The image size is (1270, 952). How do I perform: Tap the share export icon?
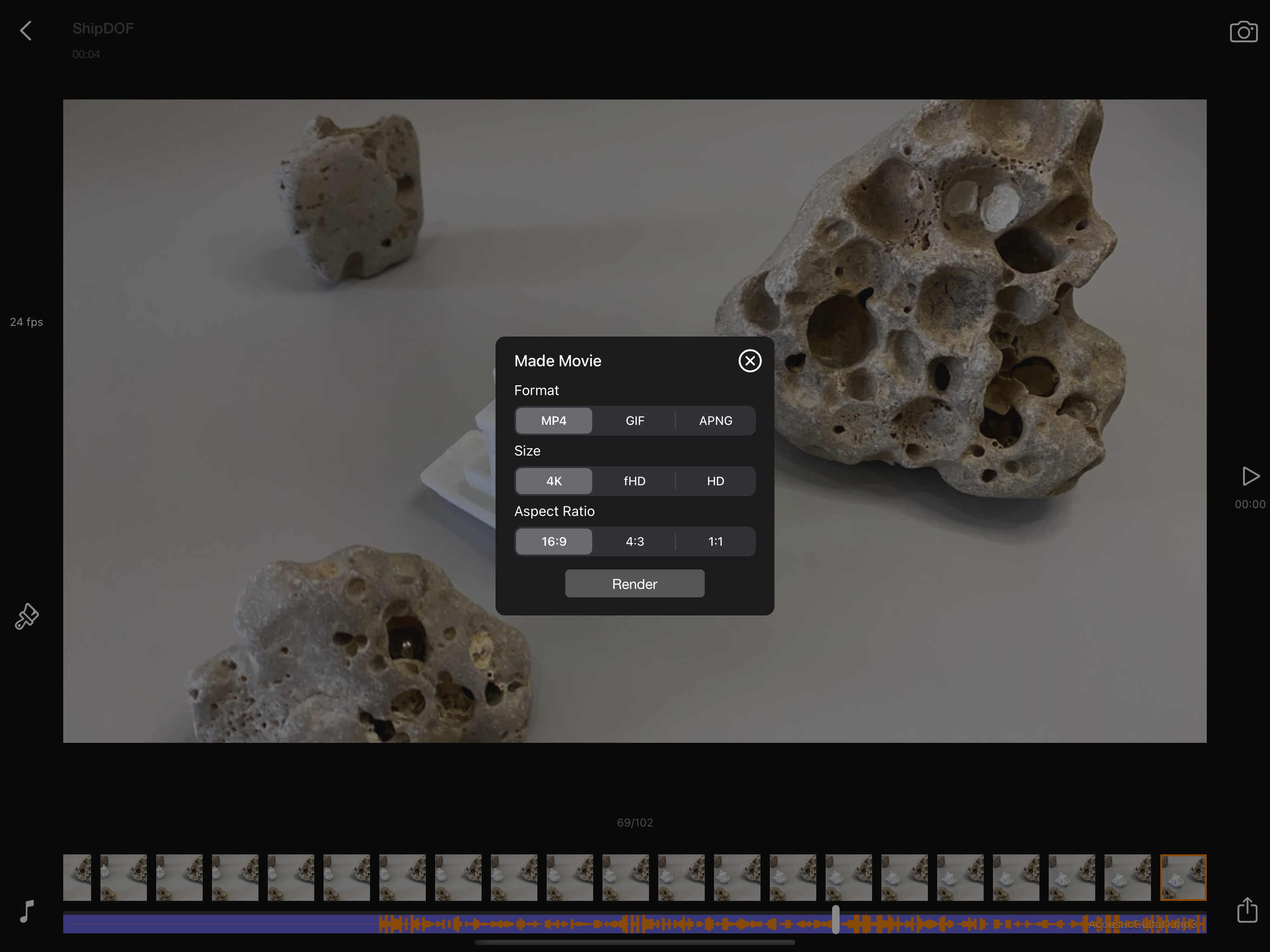pyautogui.click(x=1247, y=910)
